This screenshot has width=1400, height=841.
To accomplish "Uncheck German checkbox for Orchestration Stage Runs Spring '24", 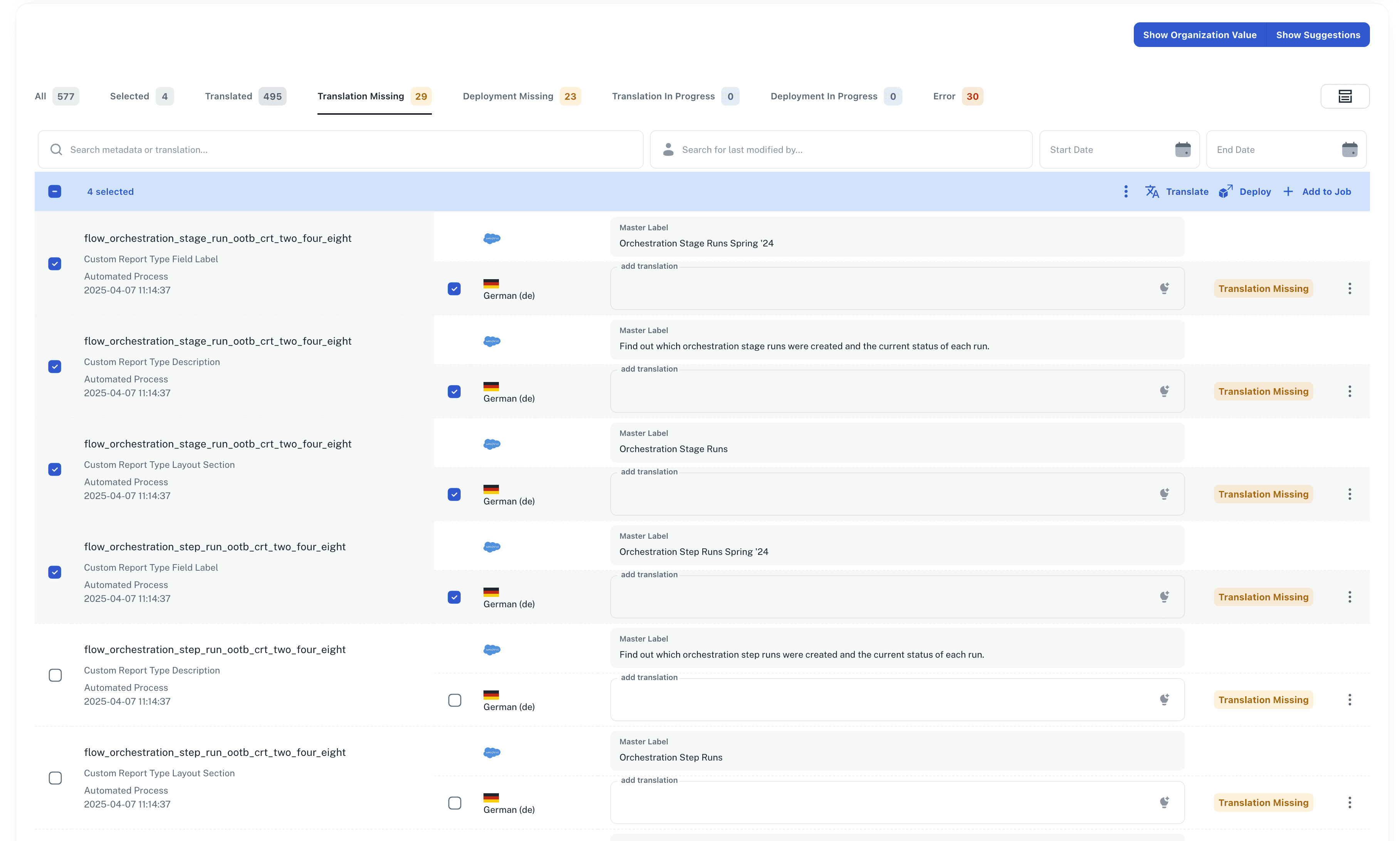I will point(454,289).
